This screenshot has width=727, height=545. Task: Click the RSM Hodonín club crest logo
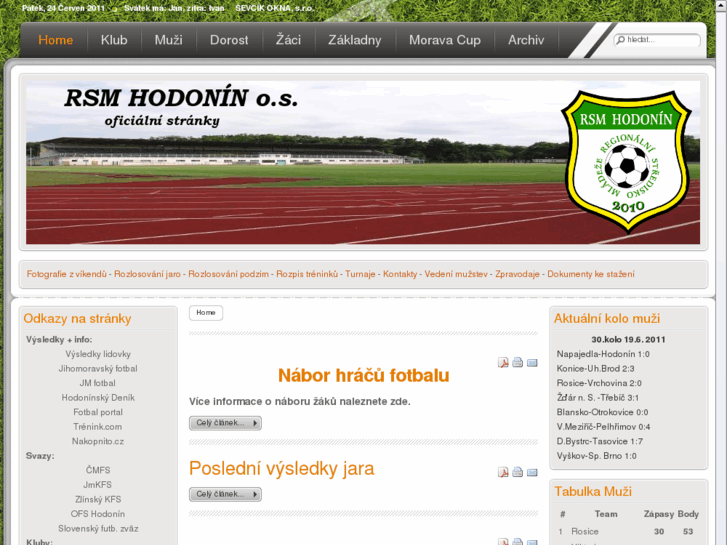[627, 161]
